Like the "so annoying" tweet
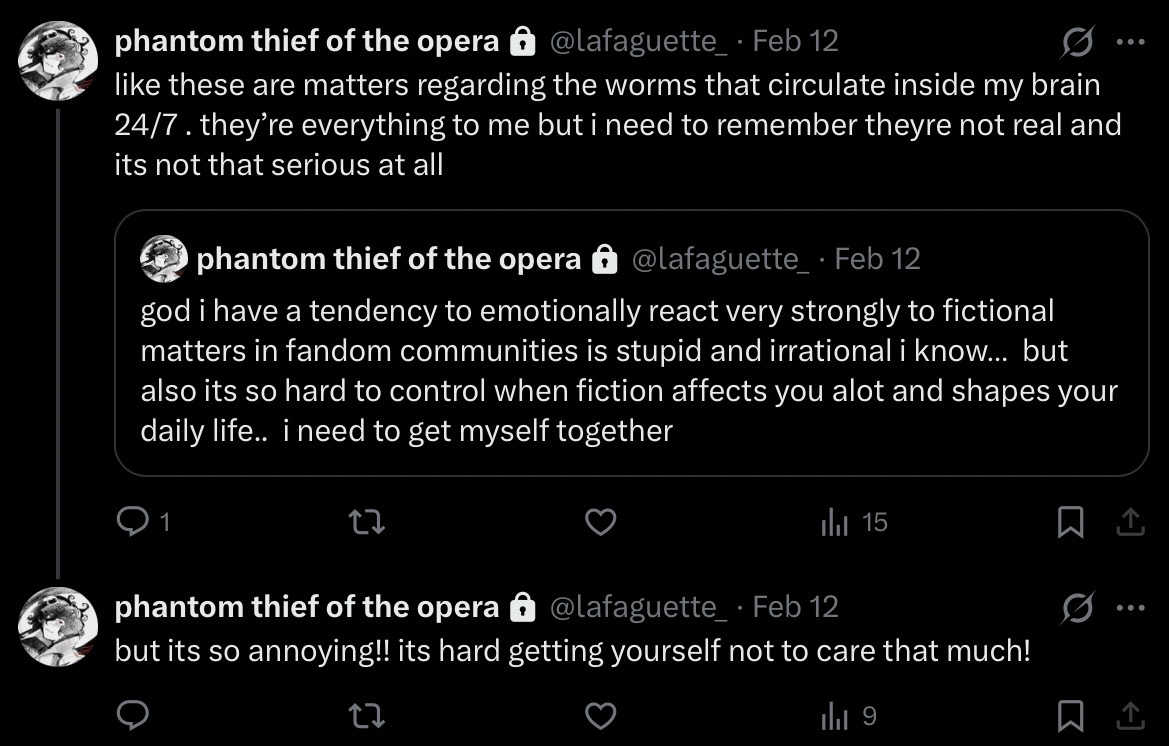The height and width of the screenshot is (746, 1169). click(x=599, y=715)
